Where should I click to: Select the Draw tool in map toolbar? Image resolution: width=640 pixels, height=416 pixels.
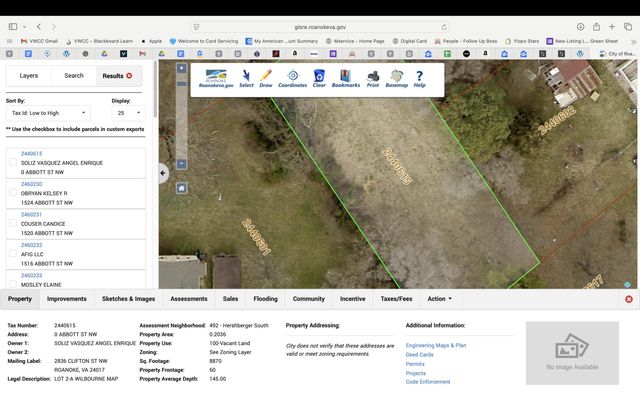(266, 78)
